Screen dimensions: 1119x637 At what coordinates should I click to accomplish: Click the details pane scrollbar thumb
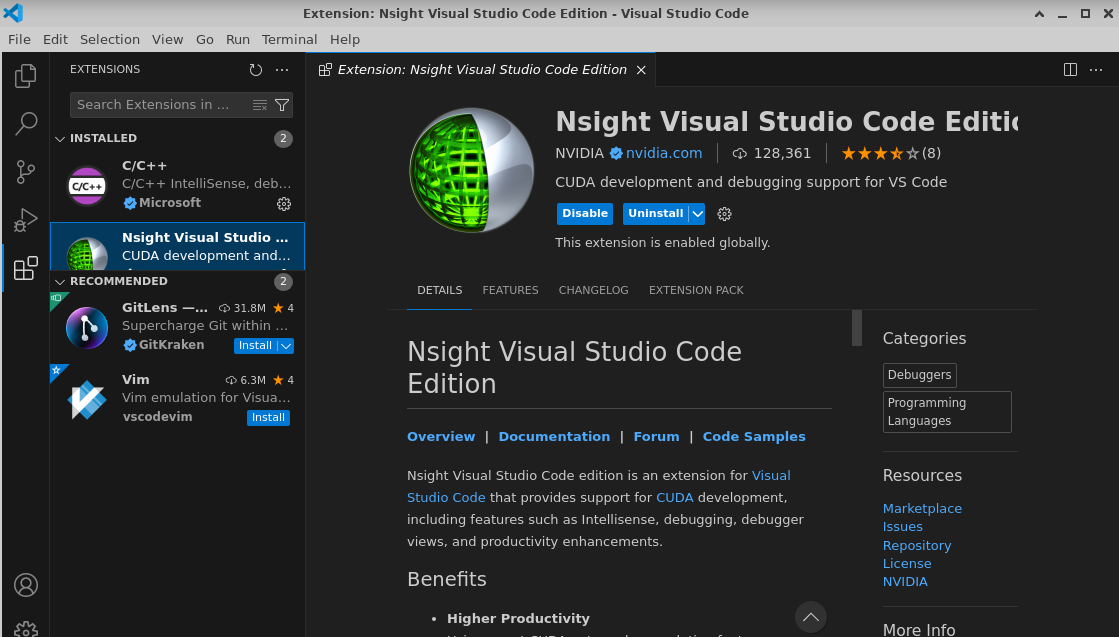(x=857, y=328)
